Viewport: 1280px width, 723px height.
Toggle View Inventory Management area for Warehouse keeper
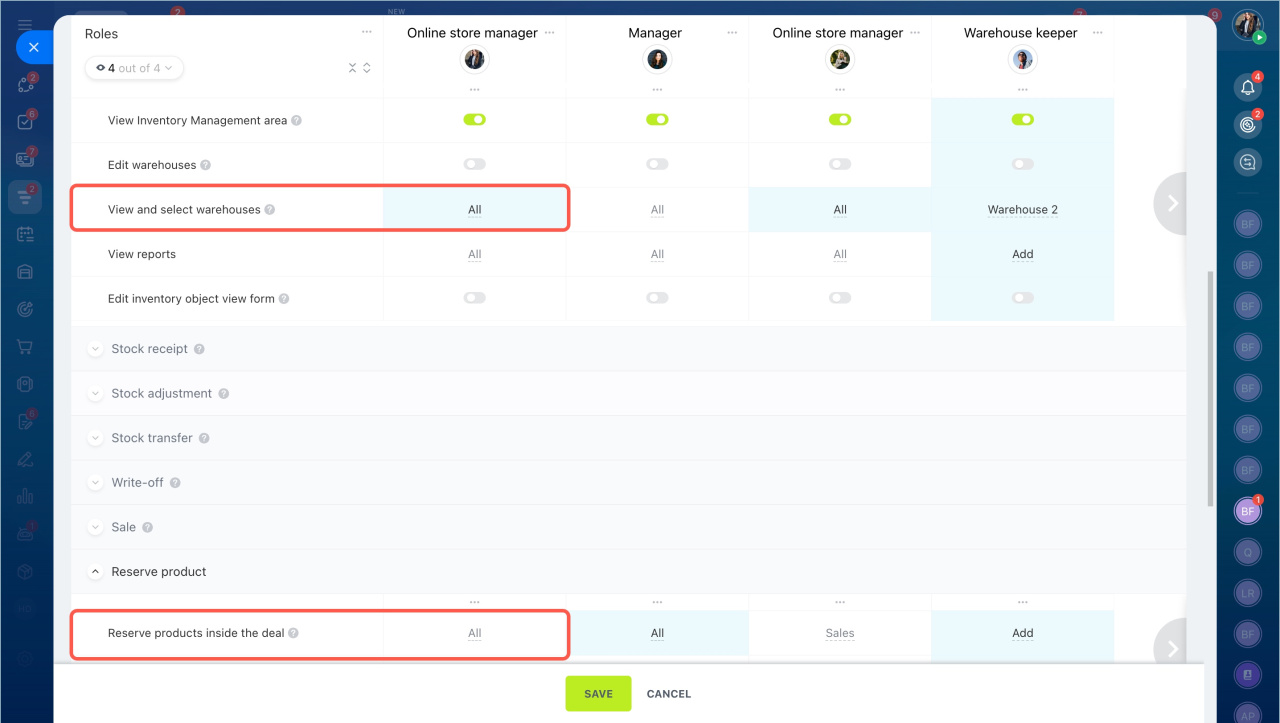[1022, 120]
